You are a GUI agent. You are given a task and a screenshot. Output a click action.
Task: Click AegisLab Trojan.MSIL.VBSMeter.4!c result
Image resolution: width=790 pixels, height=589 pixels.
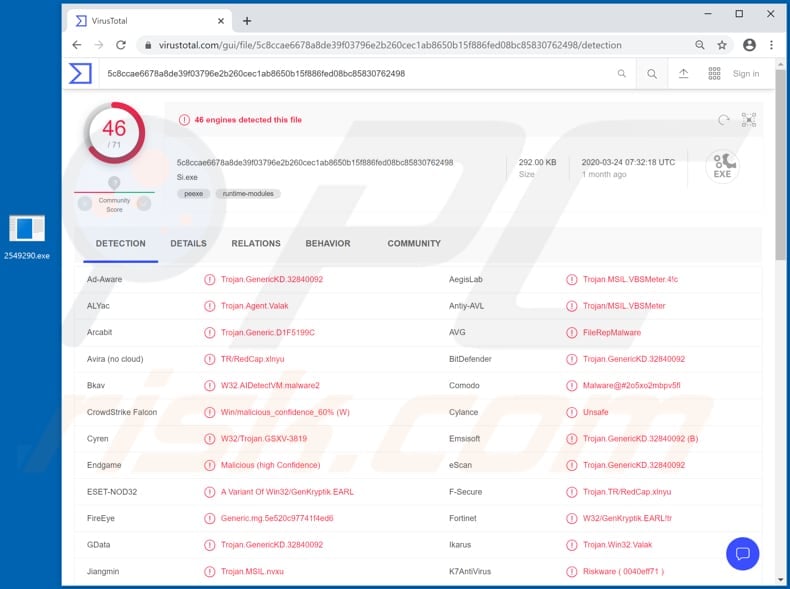pos(630,279)
